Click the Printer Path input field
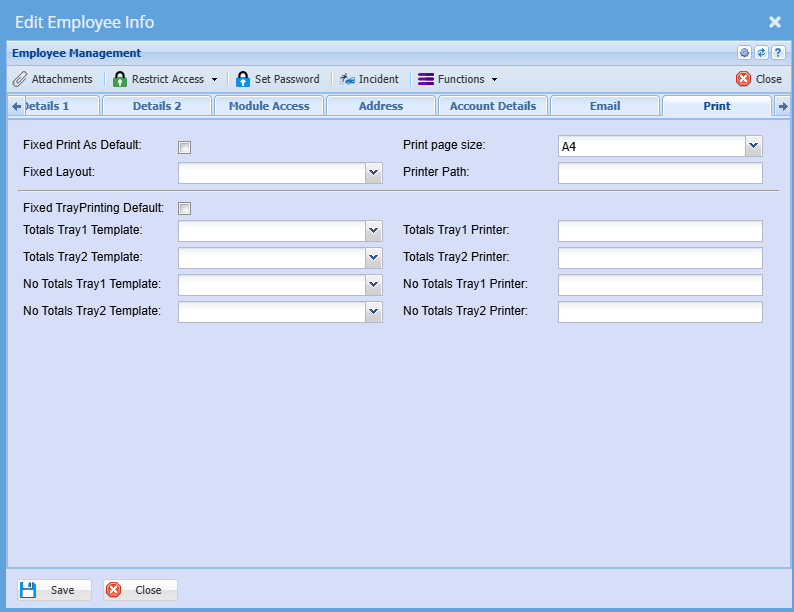This screenshot has height=612, width=794. tap(660, 173)
